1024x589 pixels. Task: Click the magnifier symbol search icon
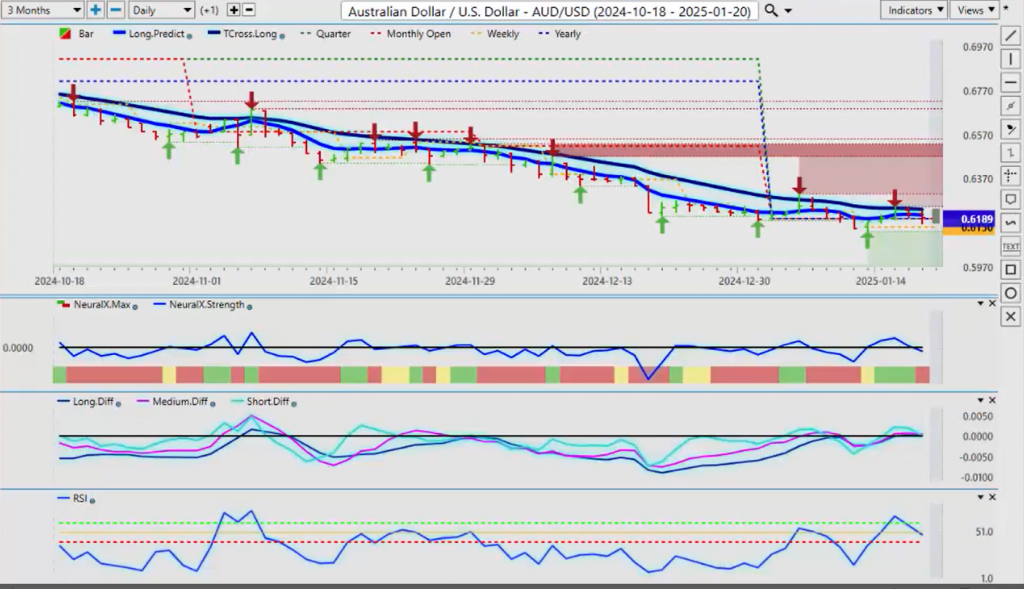pos(771,10)
